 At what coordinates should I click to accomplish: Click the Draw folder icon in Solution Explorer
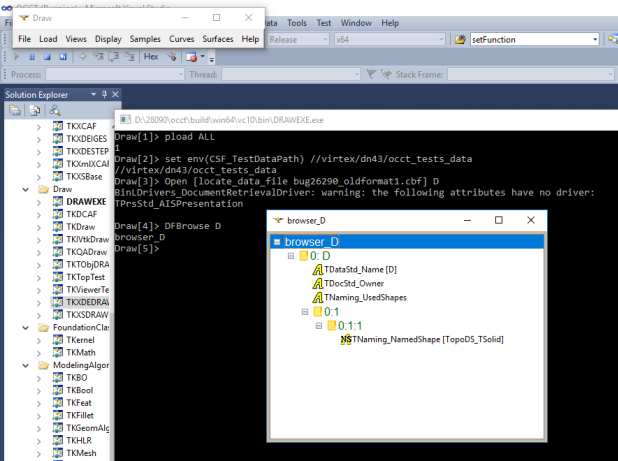pyautogui.click(x=43, y=188)
